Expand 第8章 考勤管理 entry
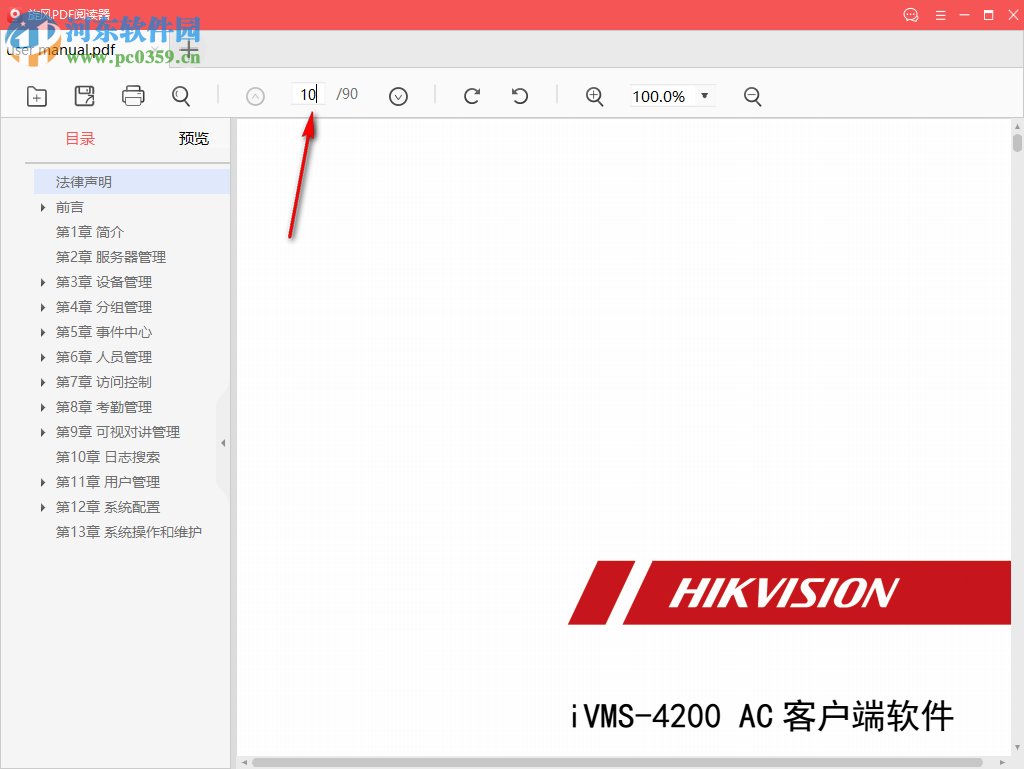 click(x=43, y=407)
